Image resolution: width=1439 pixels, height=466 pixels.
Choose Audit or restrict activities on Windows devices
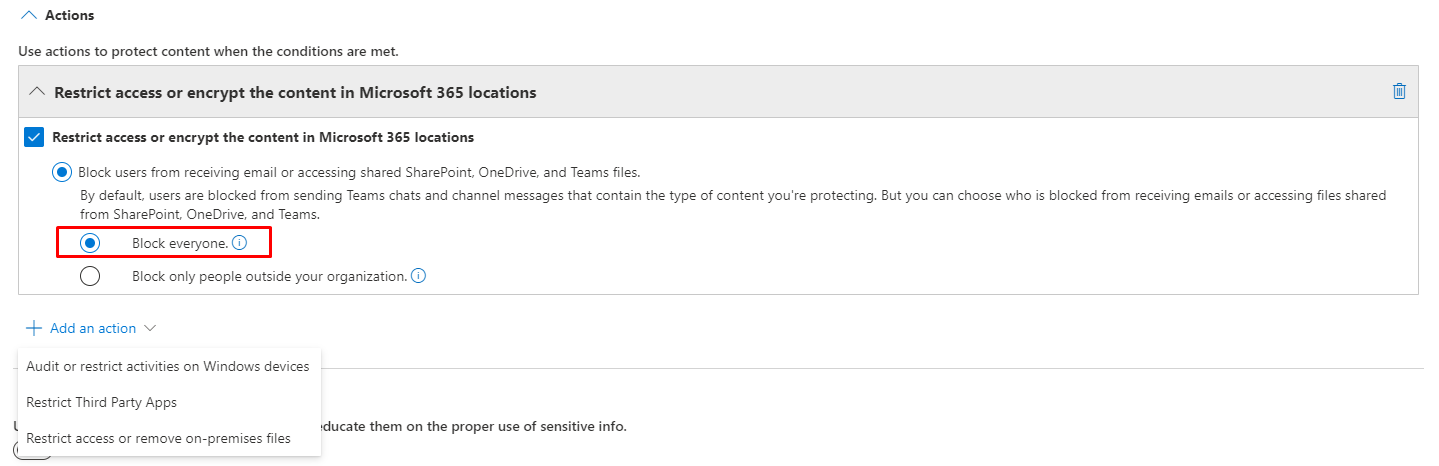click(167, 366)
